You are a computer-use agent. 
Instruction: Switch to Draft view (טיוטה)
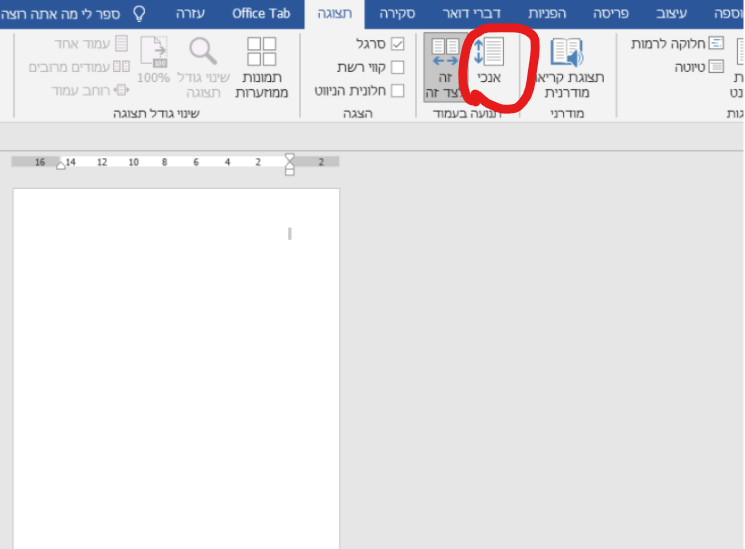pos(699,67)
